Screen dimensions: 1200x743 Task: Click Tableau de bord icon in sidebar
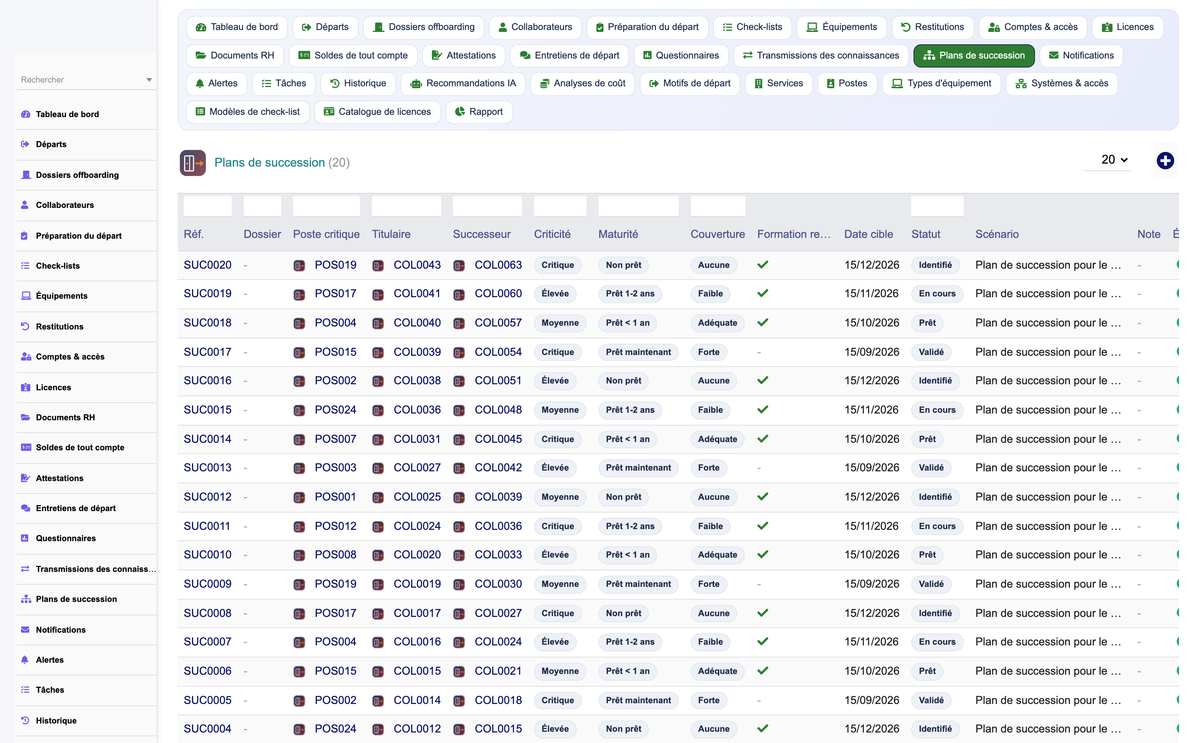click(25, 114)
